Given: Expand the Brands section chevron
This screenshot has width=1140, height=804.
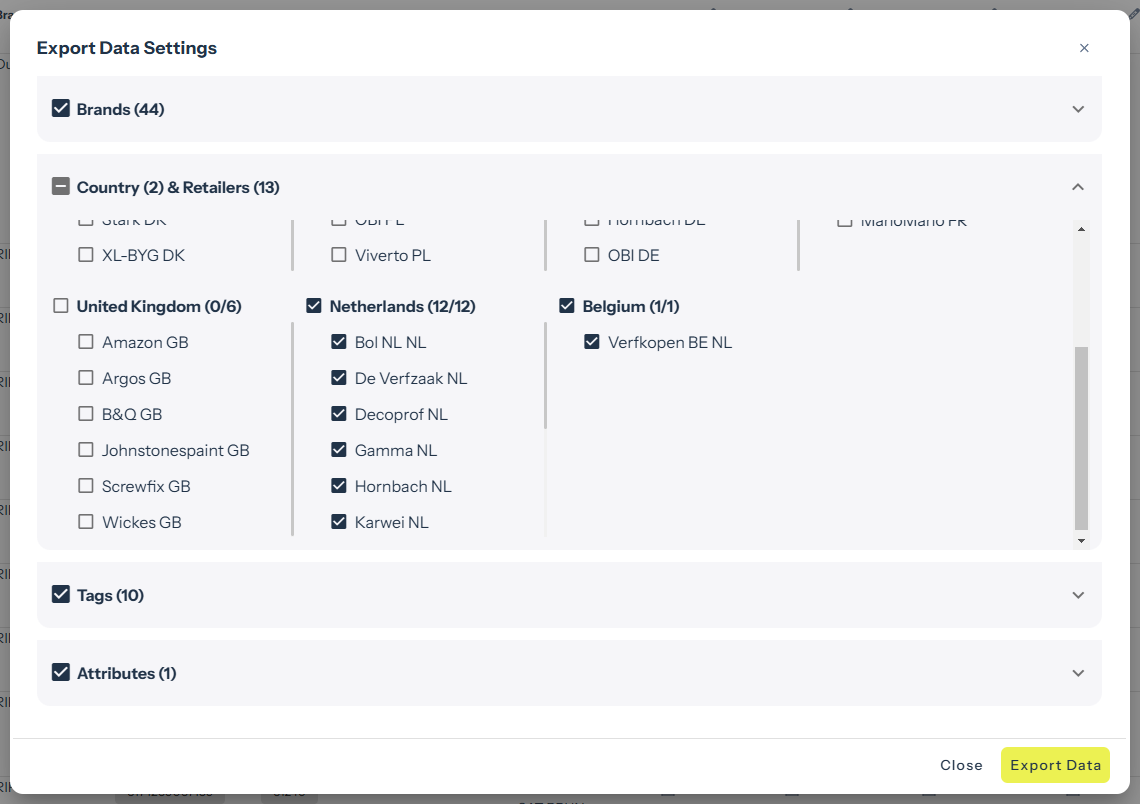Looking at the screenshot, I should click(1078, 109).
